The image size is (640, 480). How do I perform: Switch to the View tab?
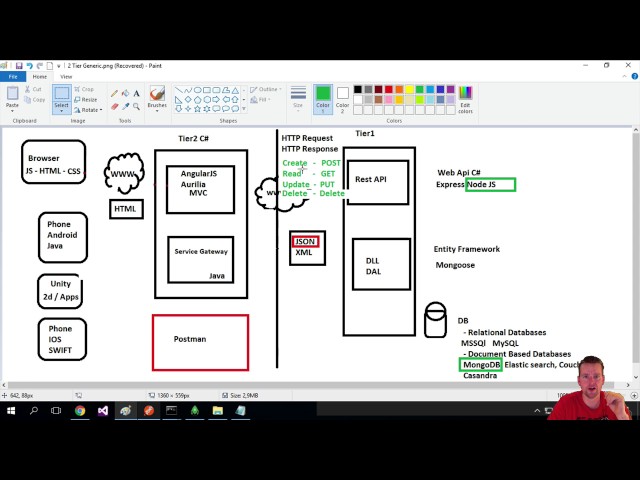tap(66, 76)
